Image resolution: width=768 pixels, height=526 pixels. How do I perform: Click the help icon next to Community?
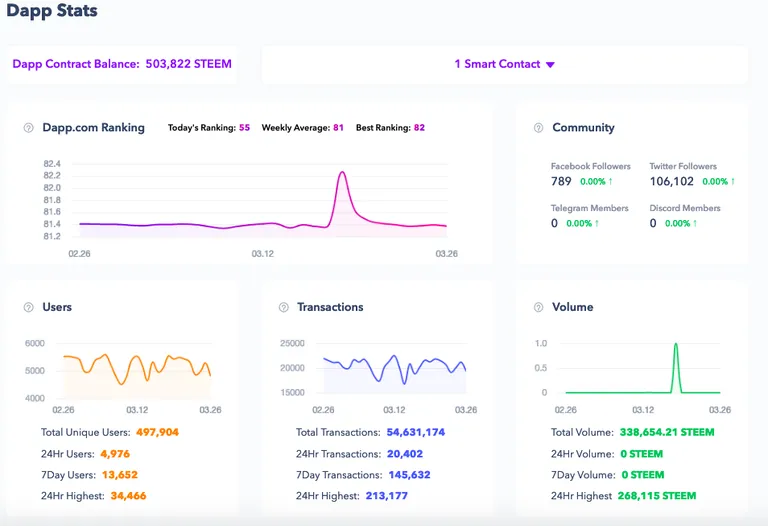(x=538, y=128)
